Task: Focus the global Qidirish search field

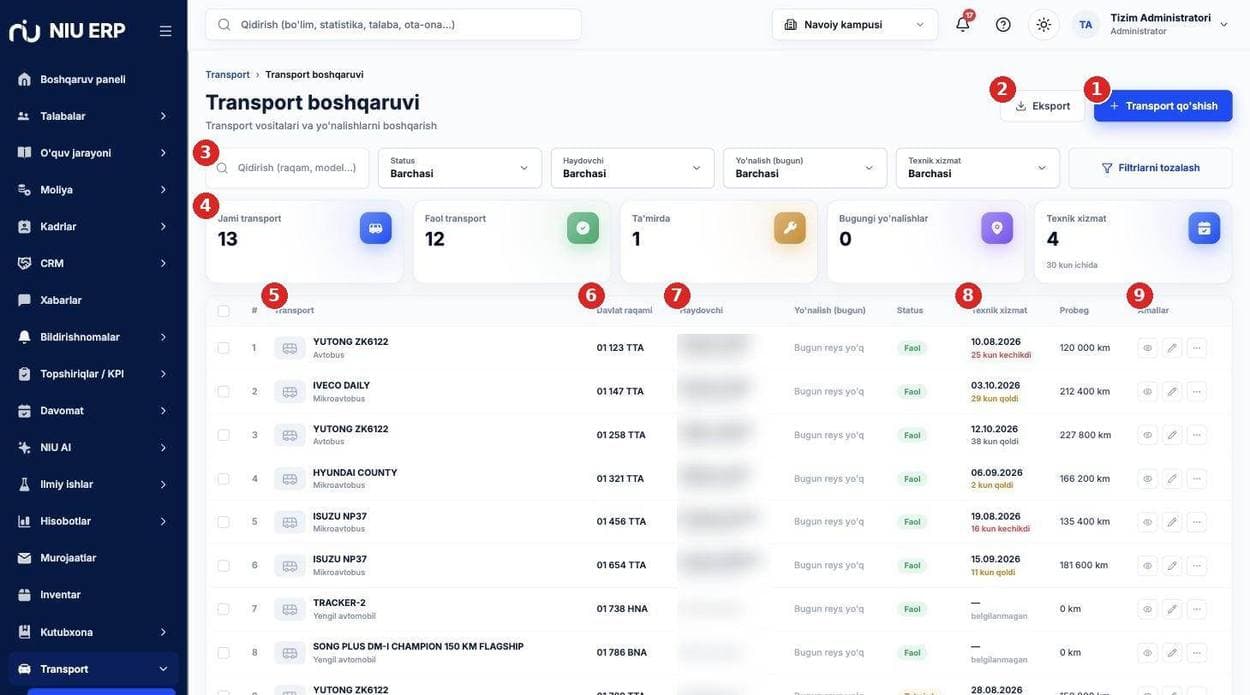Action: 393,24
